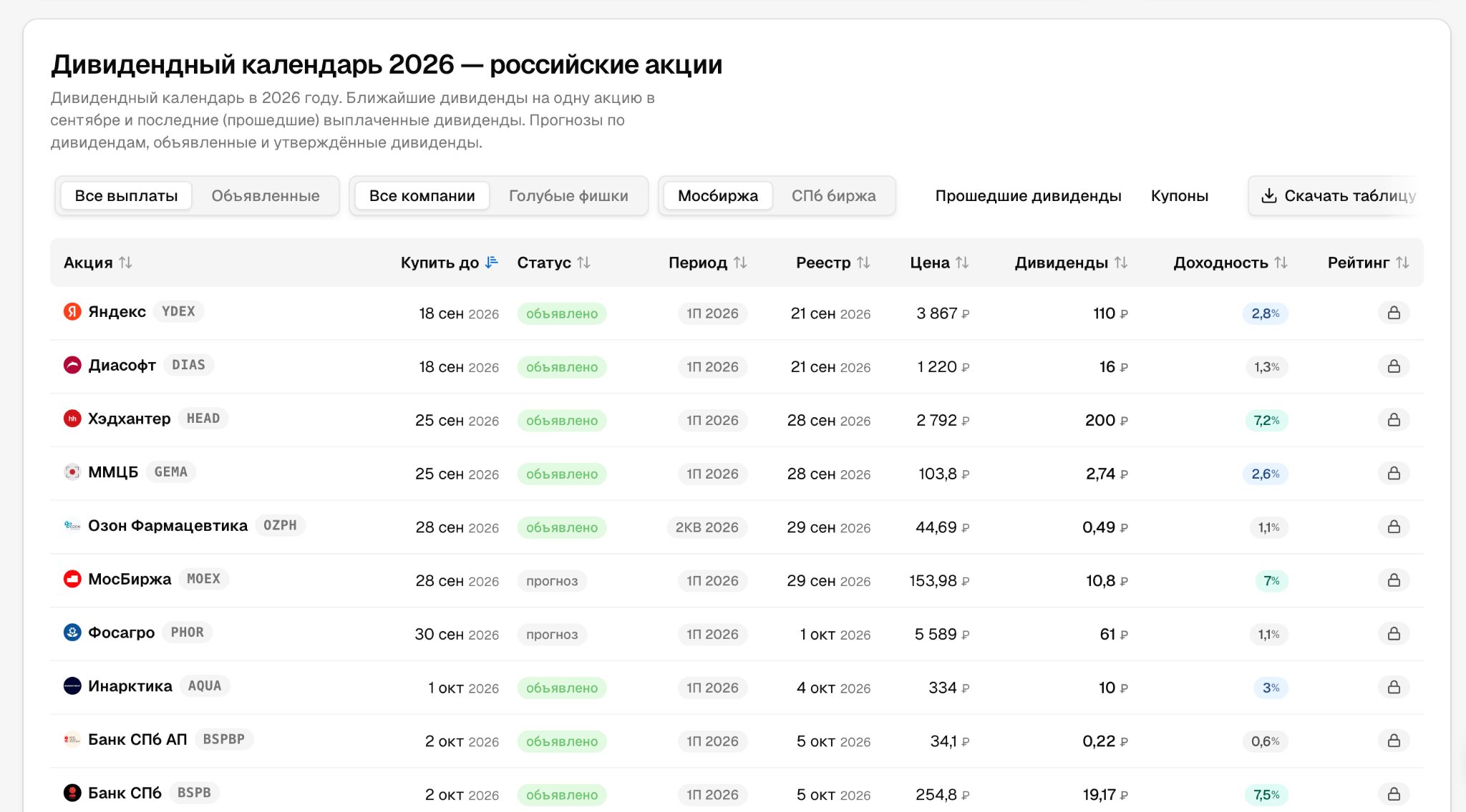
Task: Click the DIAS ticker badge
Action: coord(188,365)
